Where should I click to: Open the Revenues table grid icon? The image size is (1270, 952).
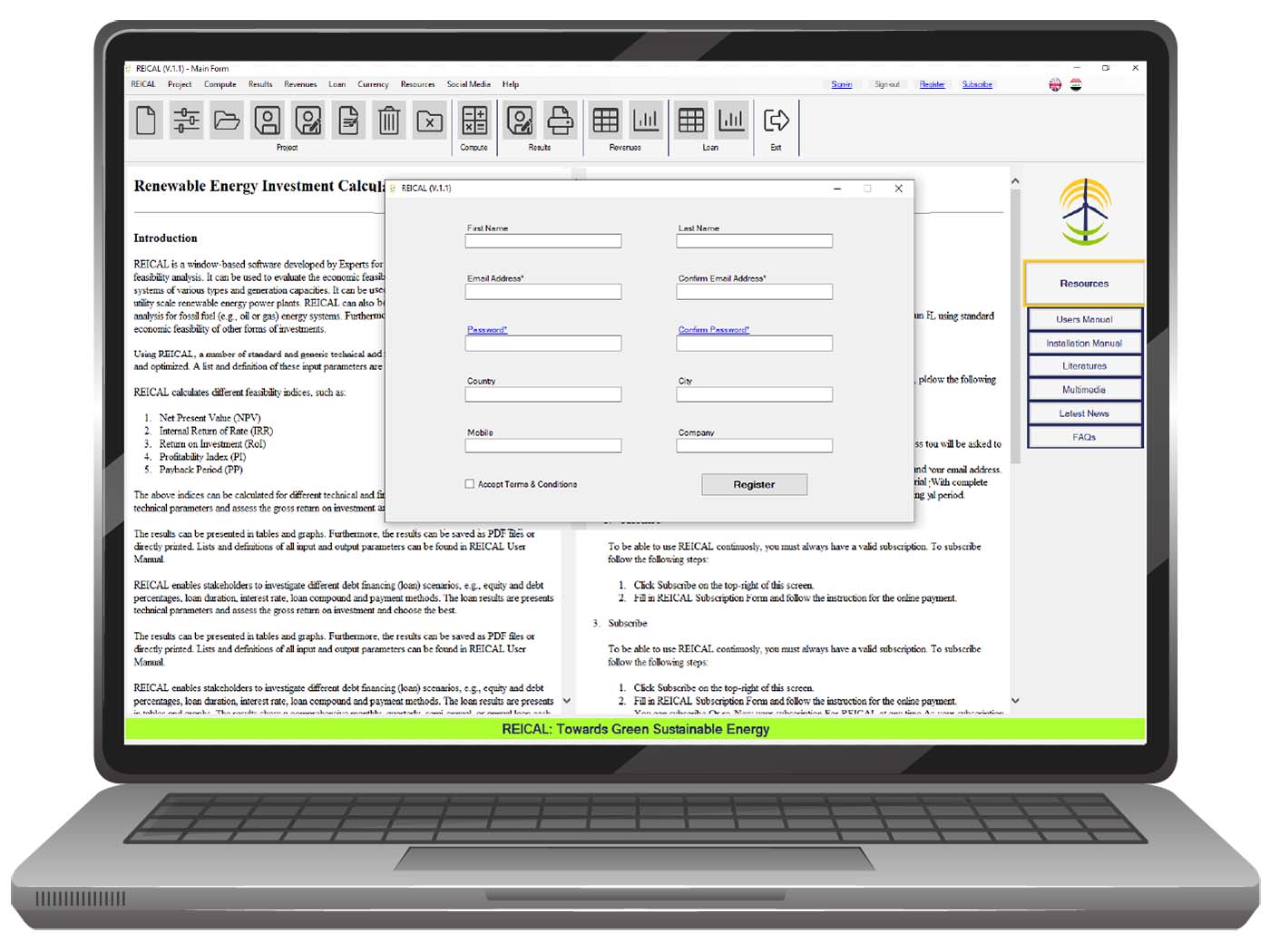tap(605, 121)
